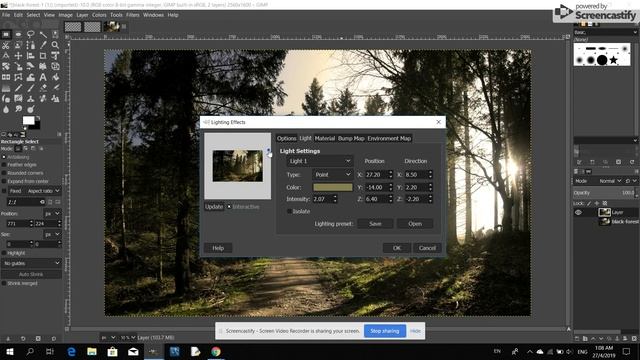Switch to the Environment Map tab
This screenshot has width=640, height=360.
point(389,138)
